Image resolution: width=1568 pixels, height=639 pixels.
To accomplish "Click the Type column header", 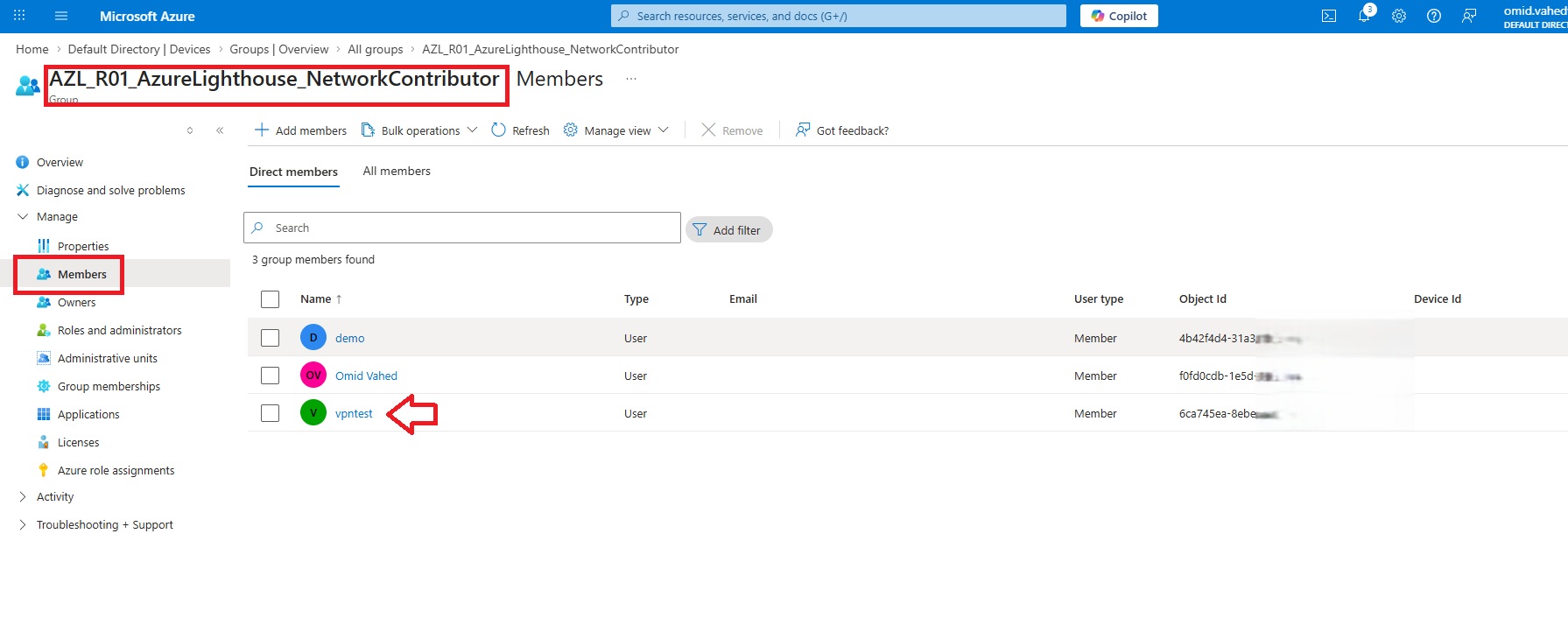I will [636, 298].
